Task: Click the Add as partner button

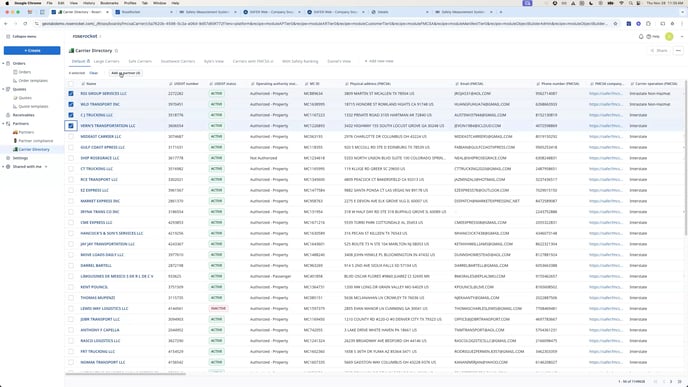Action: pos(125,73)
